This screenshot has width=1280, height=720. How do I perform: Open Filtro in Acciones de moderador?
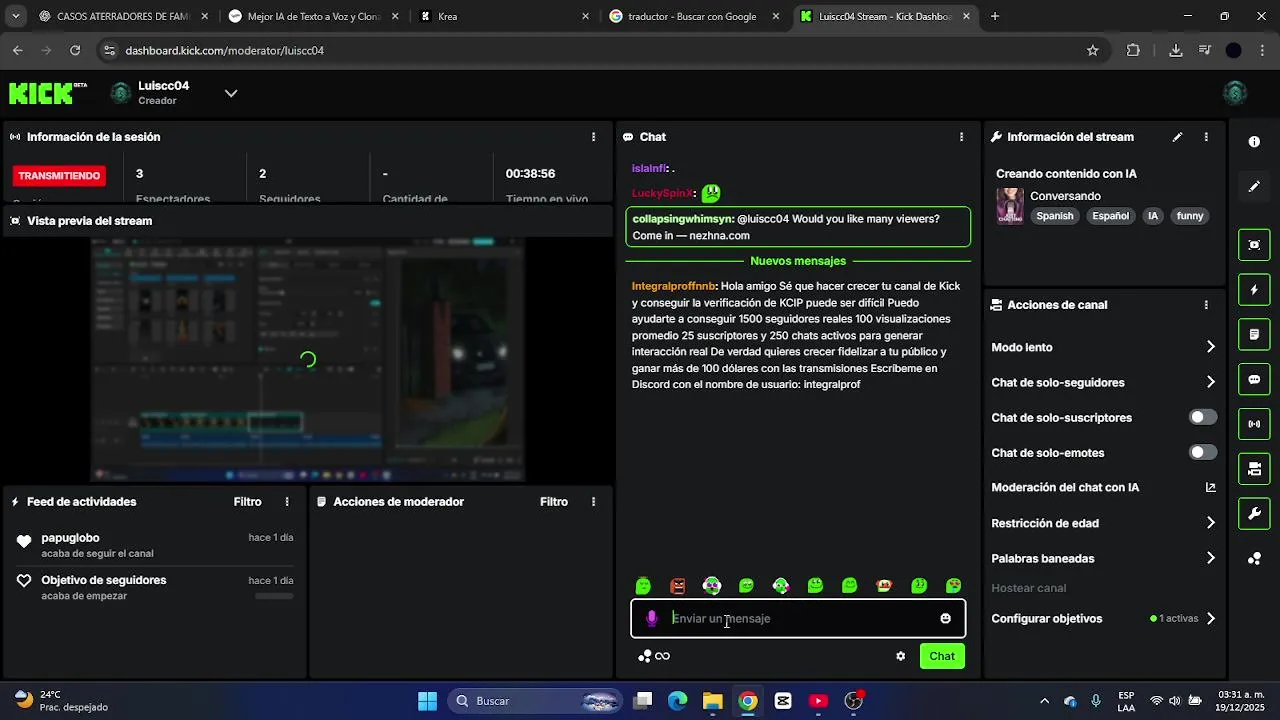(554, 502)
